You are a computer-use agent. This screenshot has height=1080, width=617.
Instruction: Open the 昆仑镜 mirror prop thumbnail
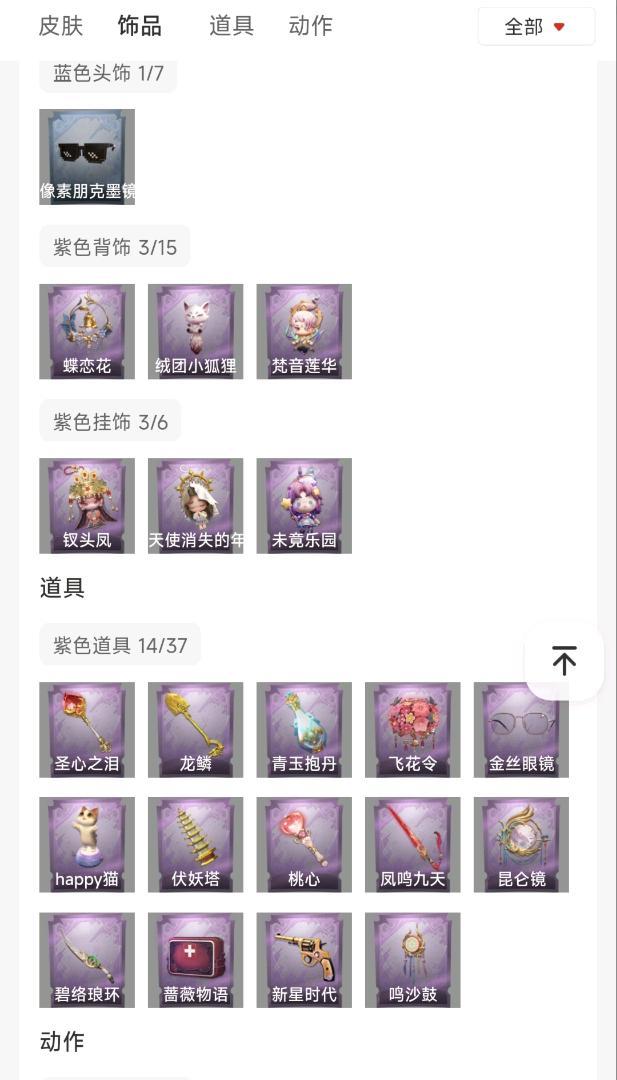click(x=521, y=845)
